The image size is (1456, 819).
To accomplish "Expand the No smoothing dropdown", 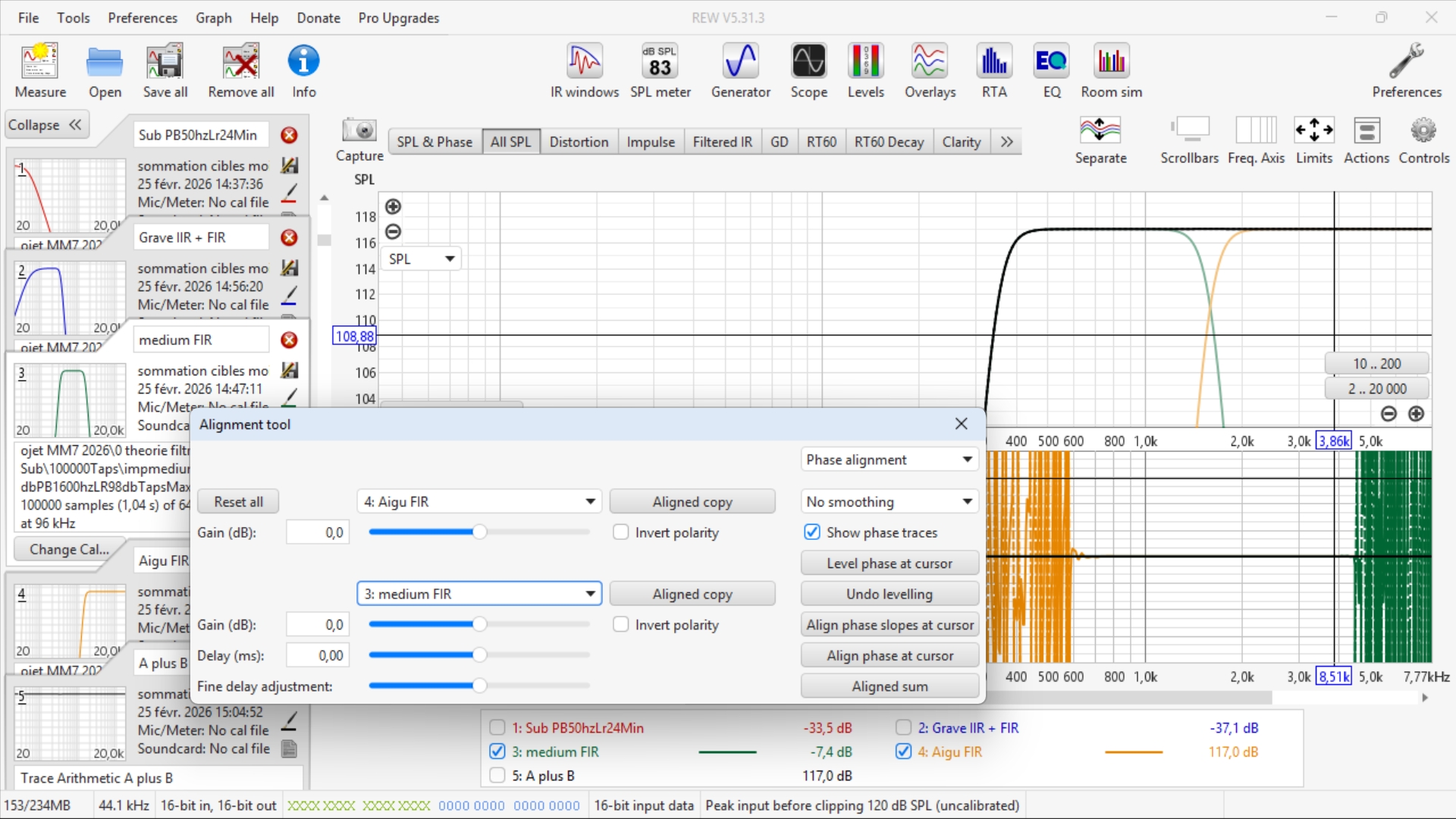I will pos(889,502).
